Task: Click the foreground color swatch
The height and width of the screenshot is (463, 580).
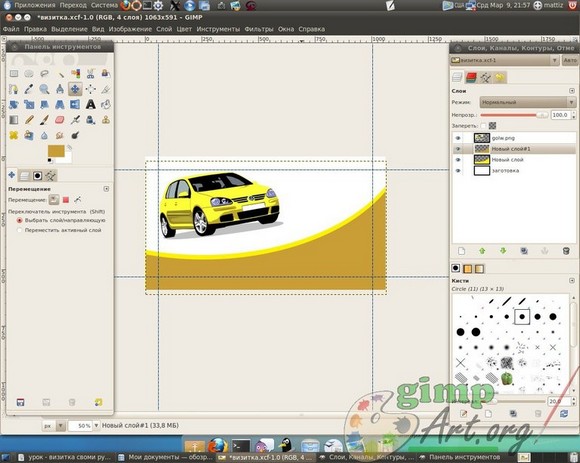Action: click(56, 151)
